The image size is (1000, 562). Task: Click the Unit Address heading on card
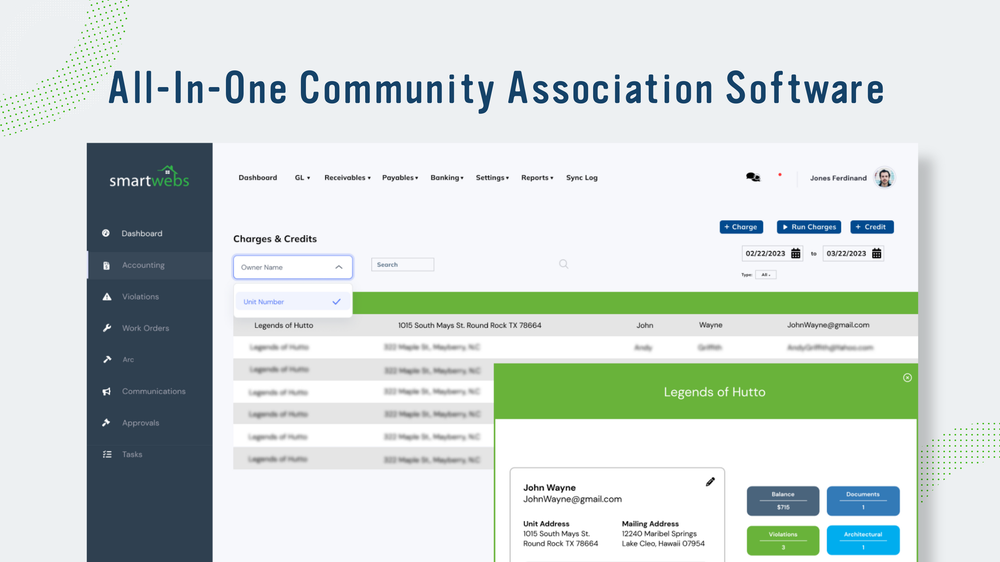click(x=546, y=524)
